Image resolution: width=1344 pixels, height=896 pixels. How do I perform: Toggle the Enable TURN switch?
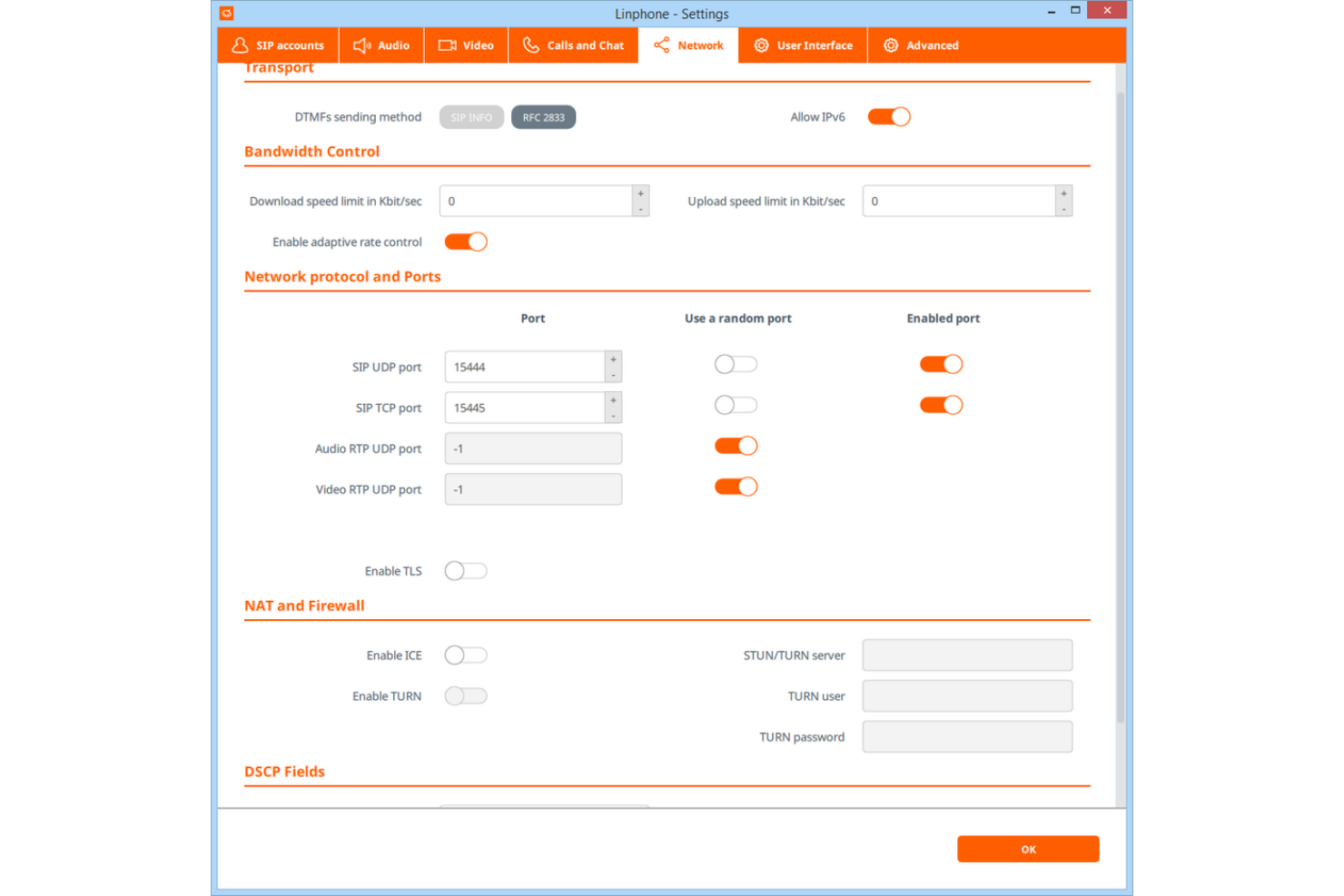point(466,695)
